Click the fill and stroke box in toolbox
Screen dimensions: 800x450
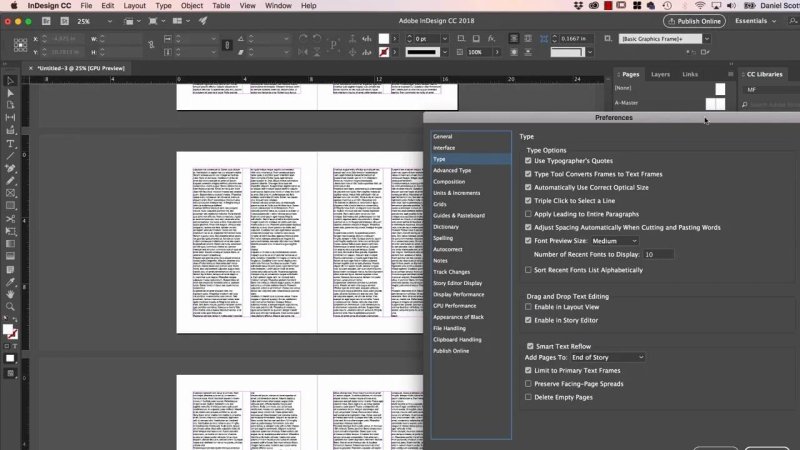(x=10, y=332)
